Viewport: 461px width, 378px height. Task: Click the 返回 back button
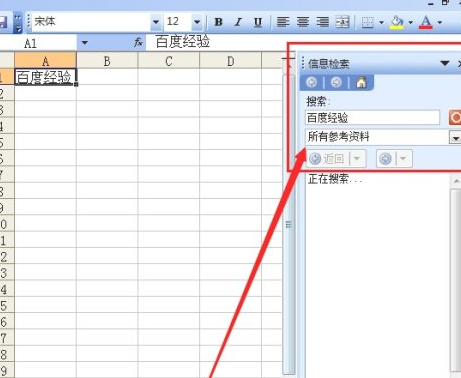(x=328, y=159)
